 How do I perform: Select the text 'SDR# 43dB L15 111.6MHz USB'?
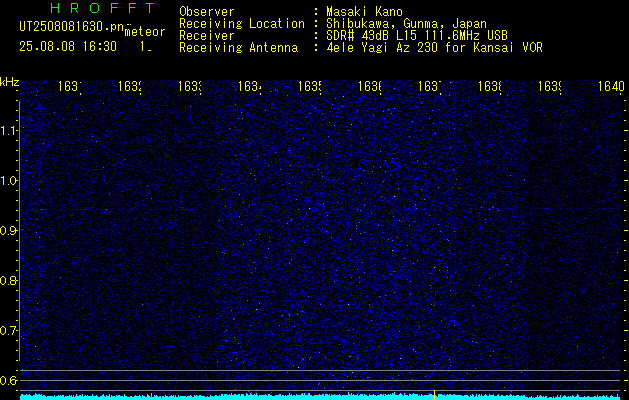click(x=417, y=36)
